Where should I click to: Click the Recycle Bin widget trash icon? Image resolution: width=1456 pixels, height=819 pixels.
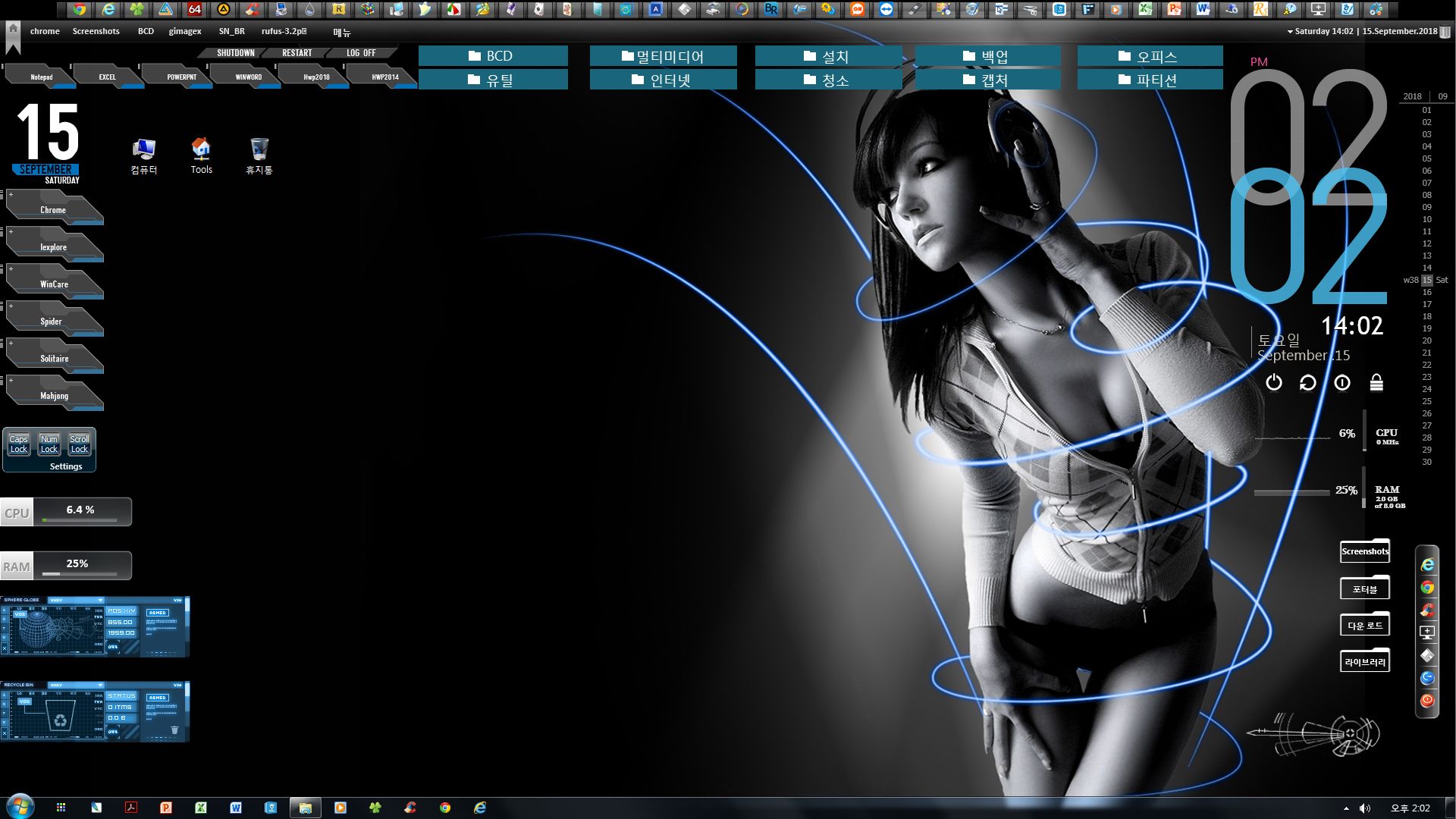click(x=174, y=730)
